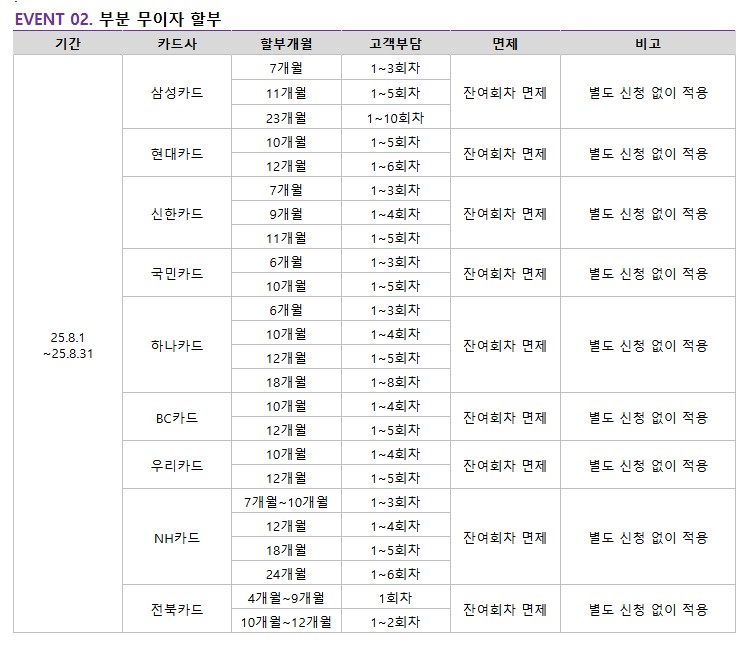Image resolution: width=751 pixels, height=645 pixels.
Task: Select the '10개월~12개월' cell
Action: click(x=286, y=622)
